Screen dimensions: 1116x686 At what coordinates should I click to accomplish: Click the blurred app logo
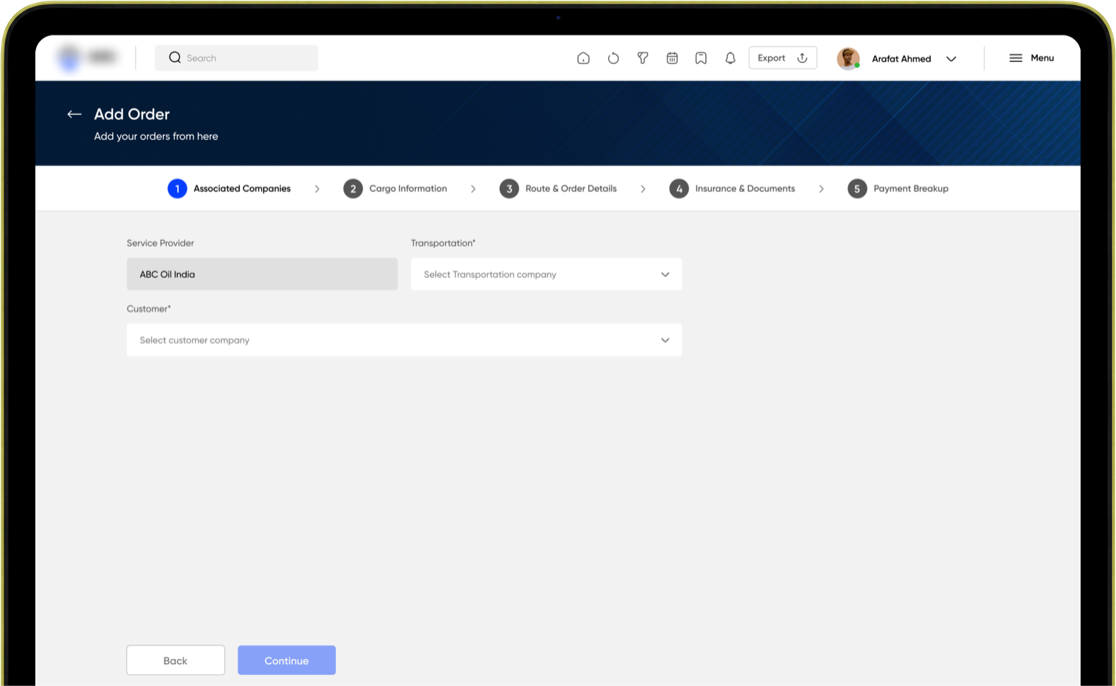[87, 57]
